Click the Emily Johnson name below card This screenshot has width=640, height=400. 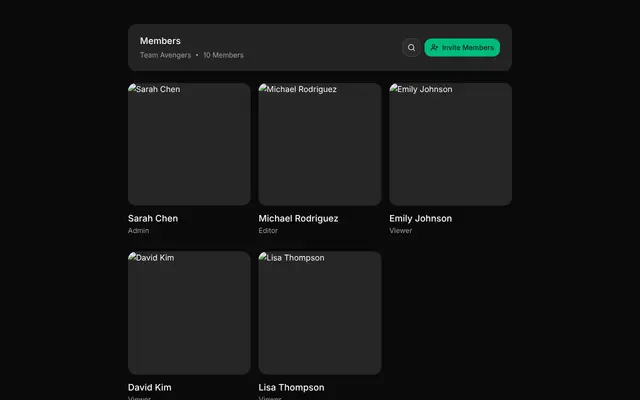(420, 218)
